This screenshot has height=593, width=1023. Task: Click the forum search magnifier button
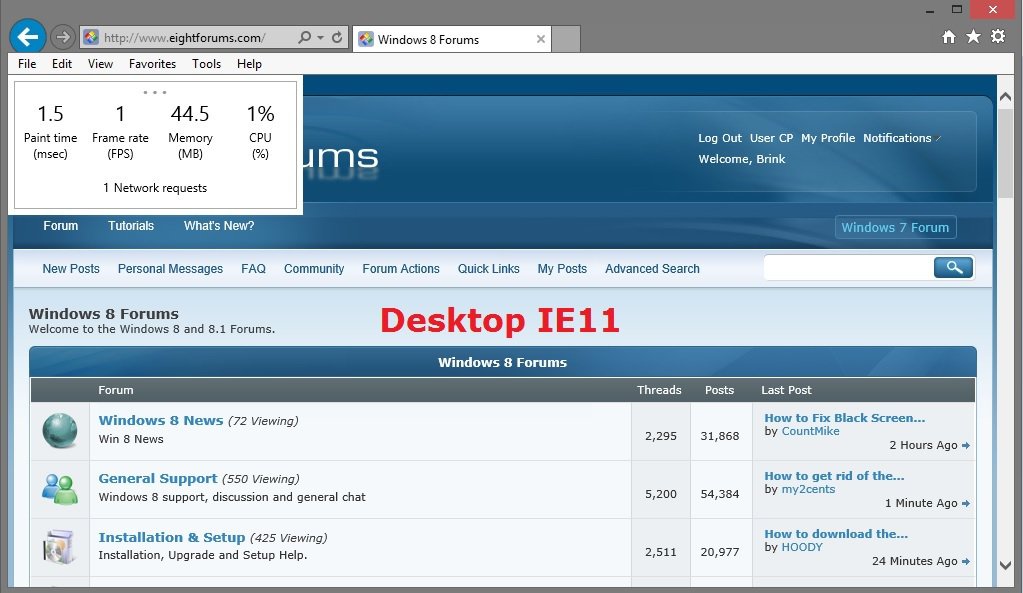[x=954, y=267]
